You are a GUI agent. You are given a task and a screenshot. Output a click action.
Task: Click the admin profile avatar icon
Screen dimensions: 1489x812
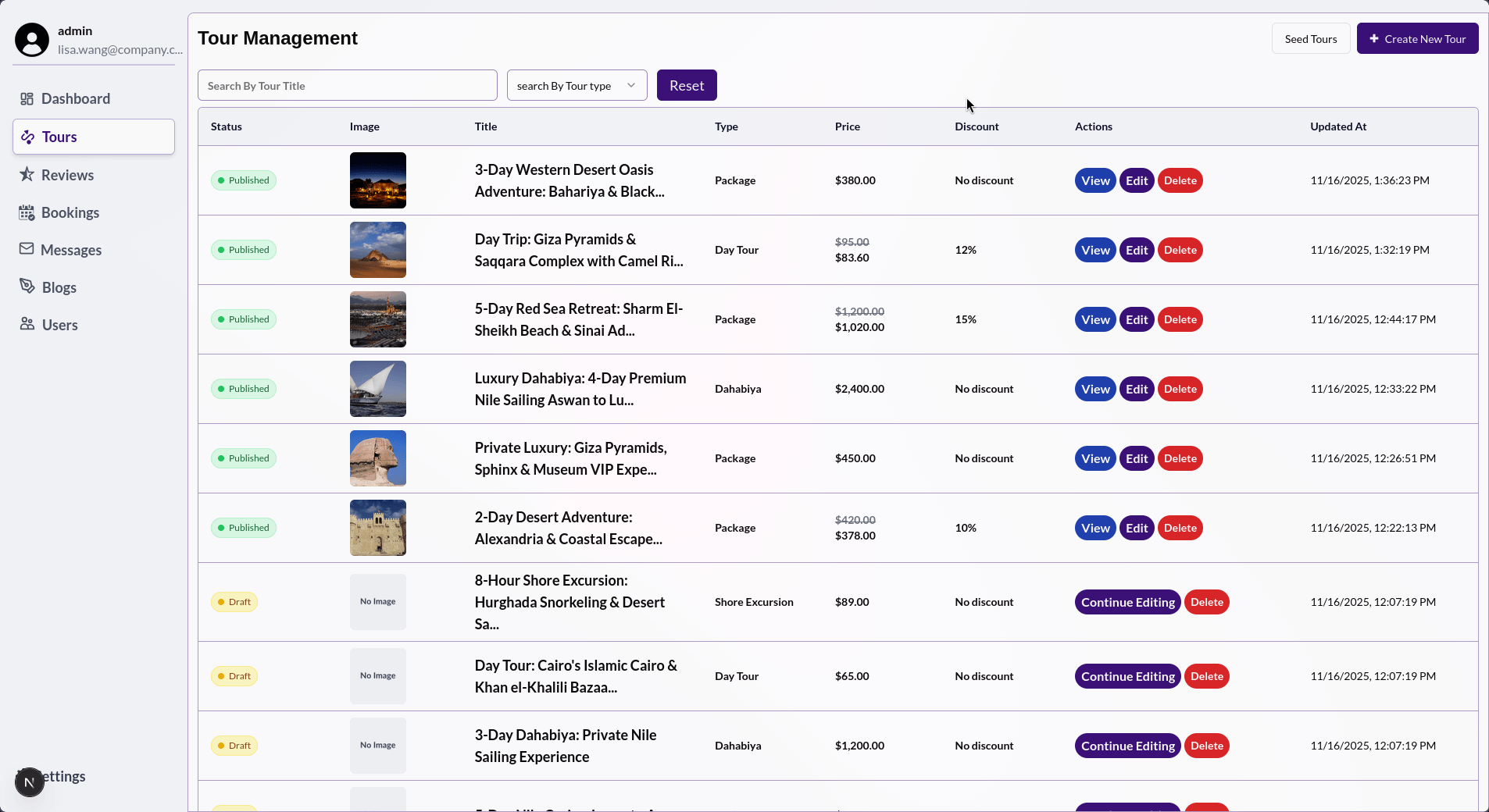coord(32,40)
